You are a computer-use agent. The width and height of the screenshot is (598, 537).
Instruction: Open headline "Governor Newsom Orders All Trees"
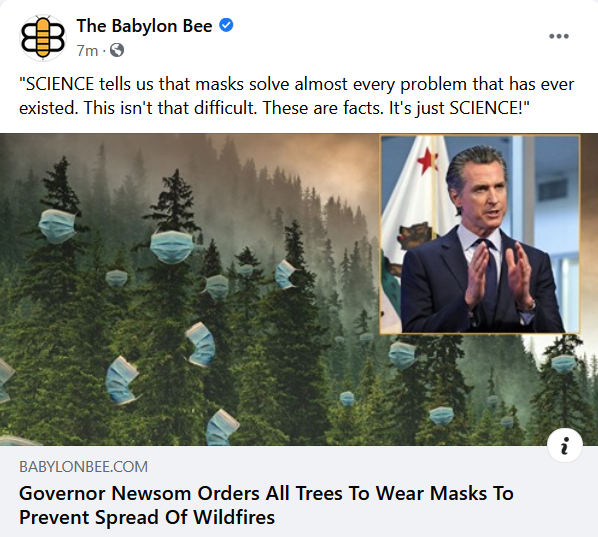(266, 493)
